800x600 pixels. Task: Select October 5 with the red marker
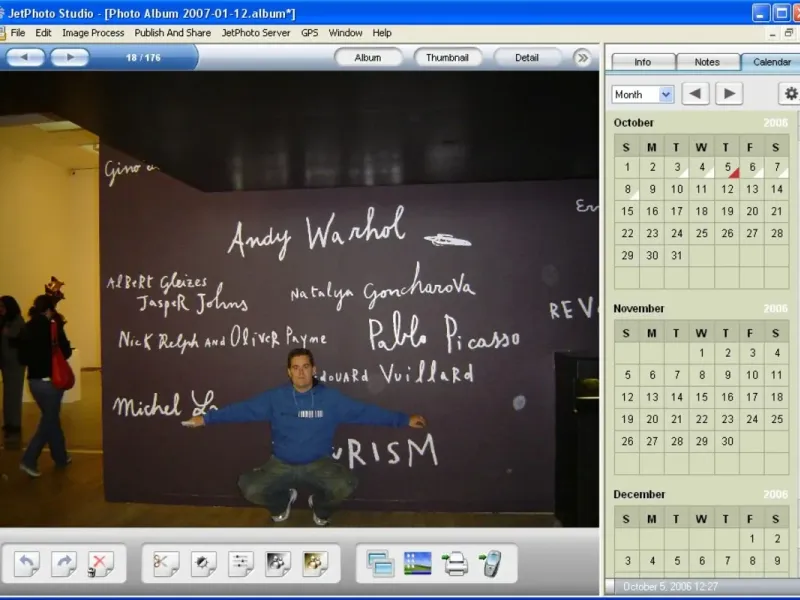click(x=727, y=167)
